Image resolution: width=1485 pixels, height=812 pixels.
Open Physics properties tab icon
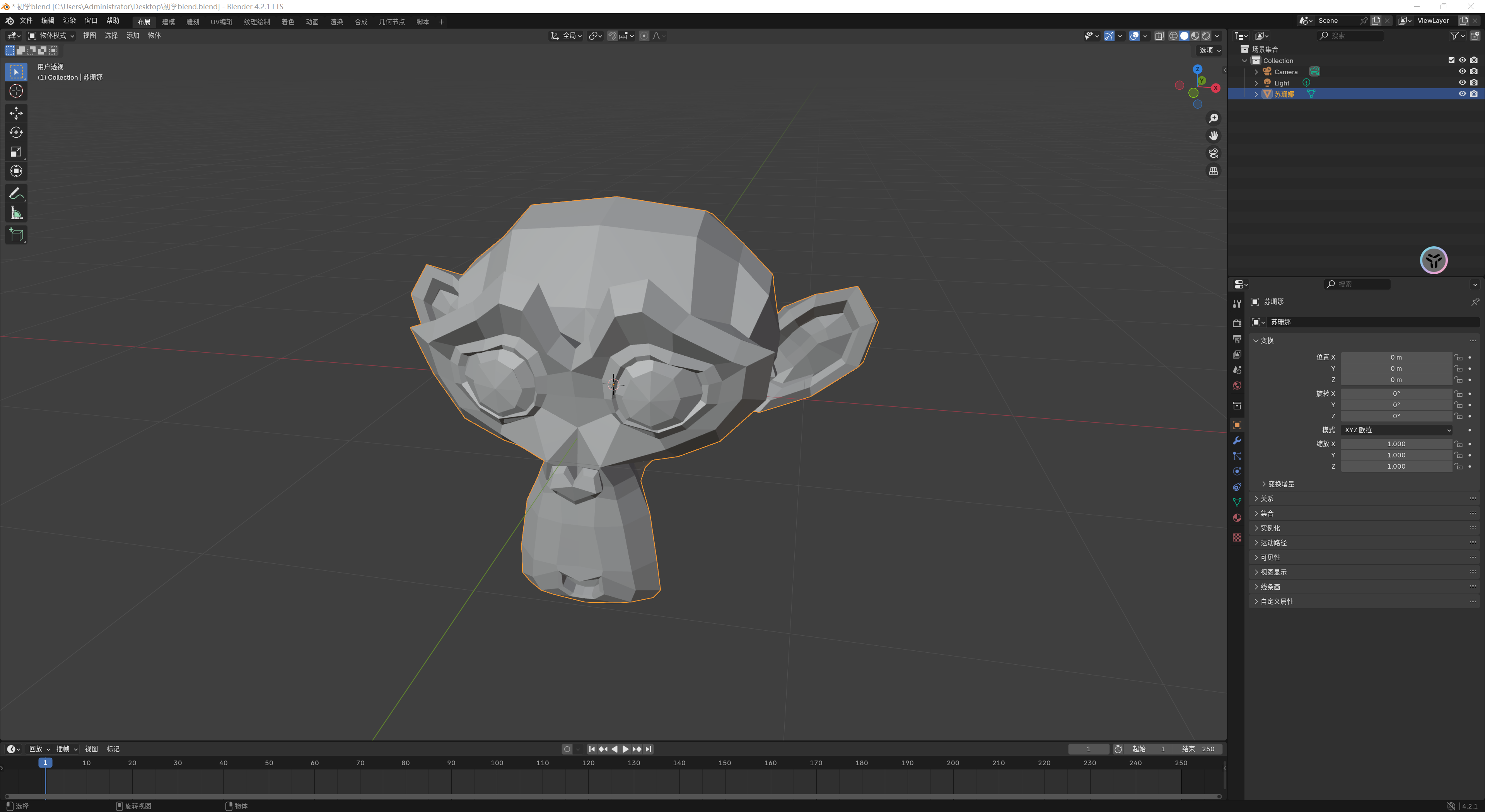pyautogui.click(x=1237, y=471)
